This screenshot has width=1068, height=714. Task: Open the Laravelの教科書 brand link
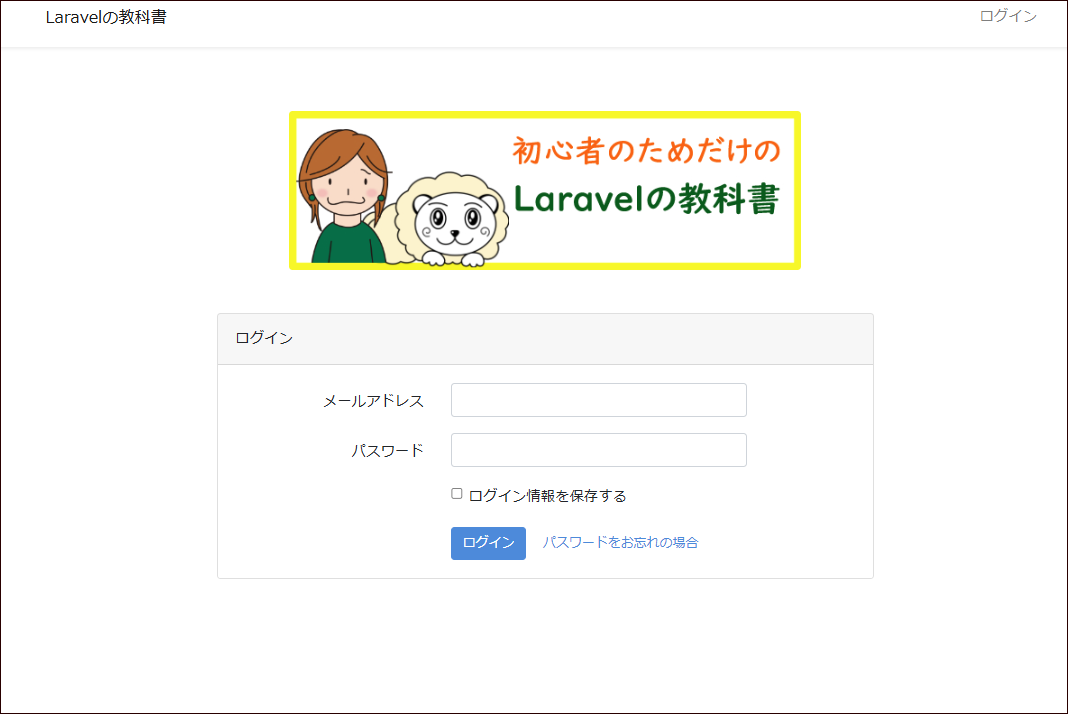(106, 17)
